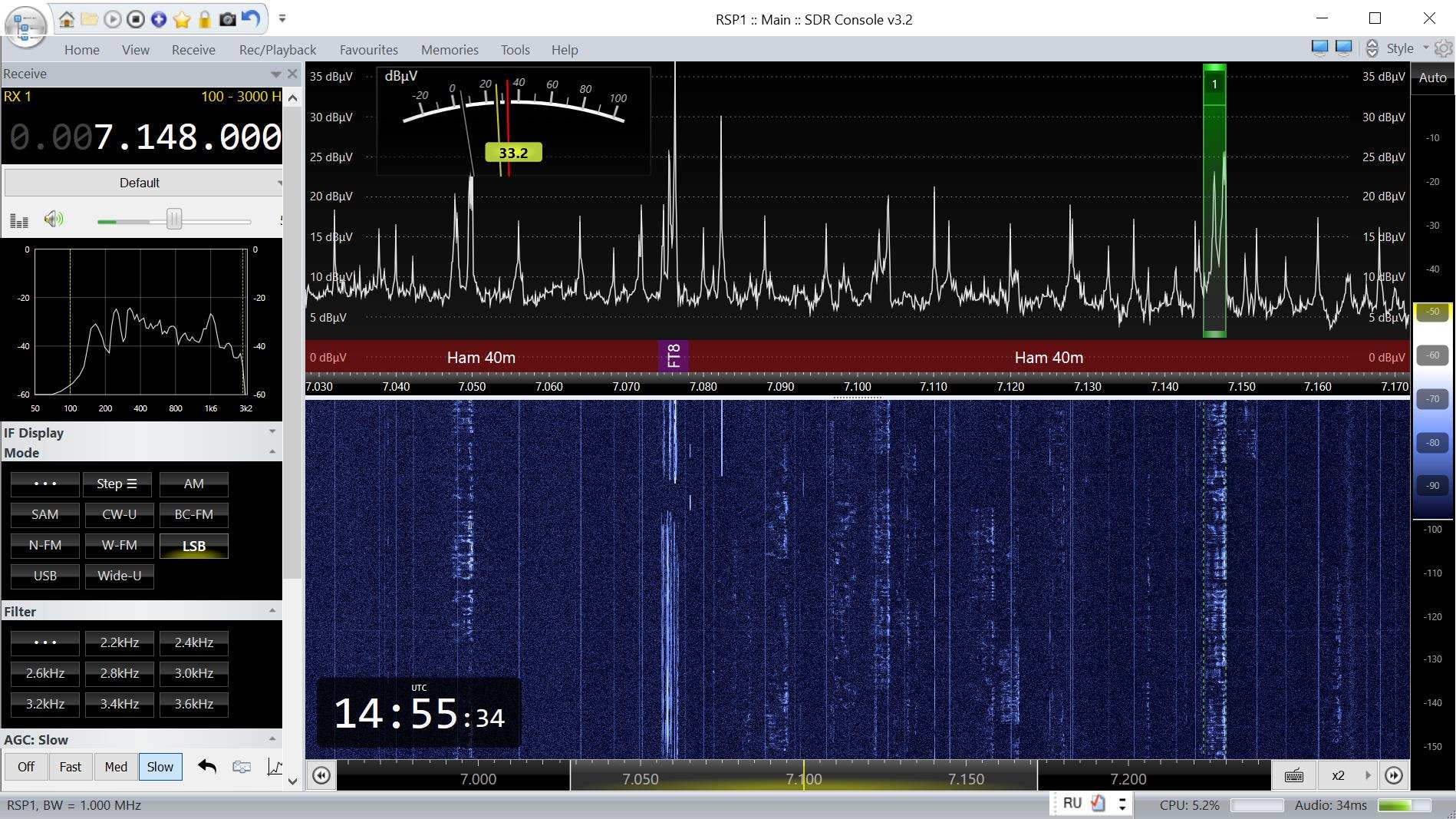Image resolution: width=1456 pixels, height=819 pixels.
Task: Start the radio with the play icon
Action: 113,19
